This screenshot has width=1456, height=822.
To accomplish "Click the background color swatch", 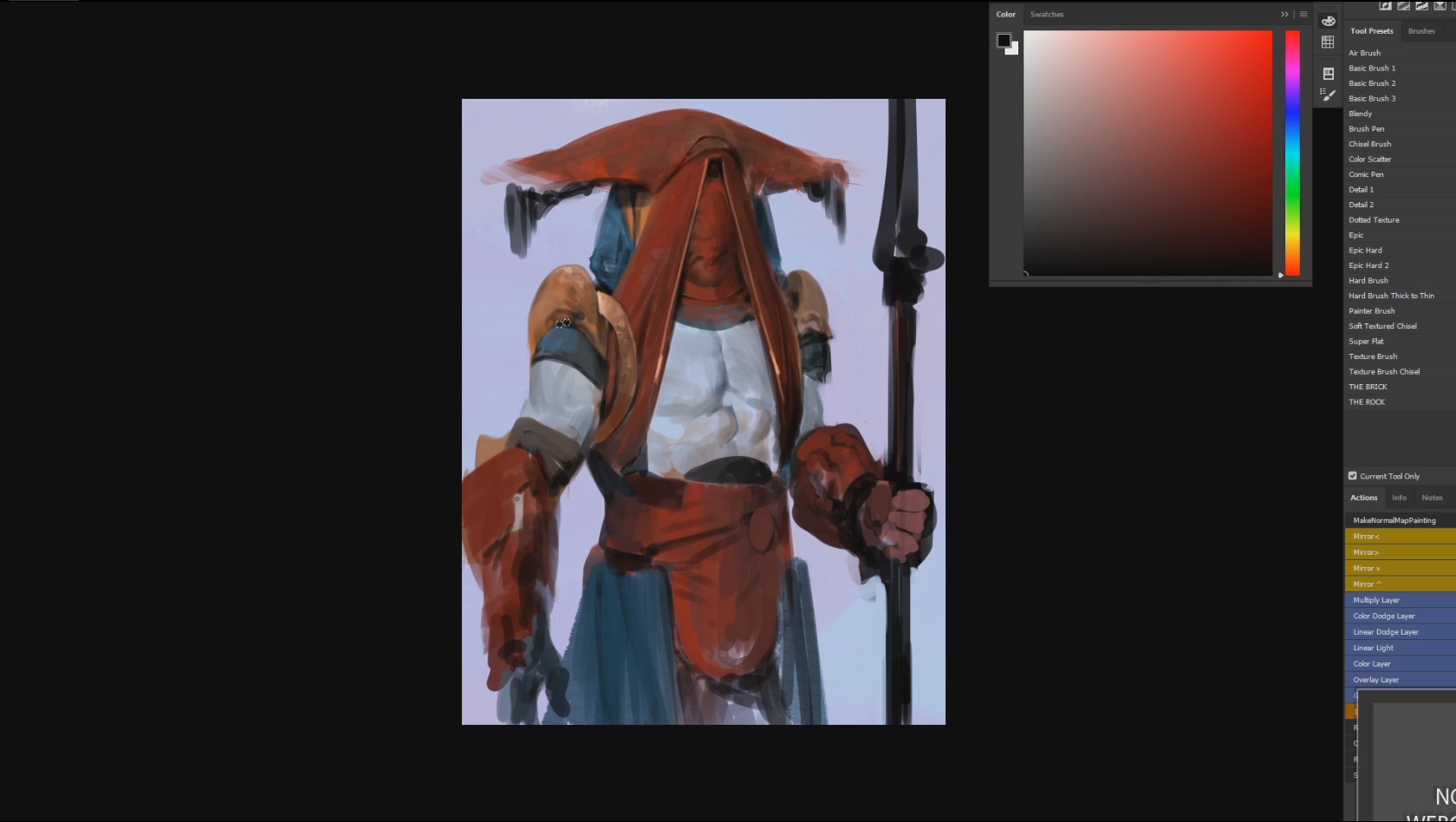I will click(1014, 50).
